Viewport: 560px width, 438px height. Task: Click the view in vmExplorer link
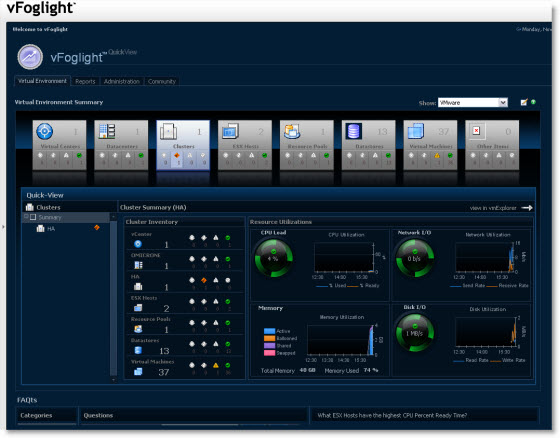[493, 208]
